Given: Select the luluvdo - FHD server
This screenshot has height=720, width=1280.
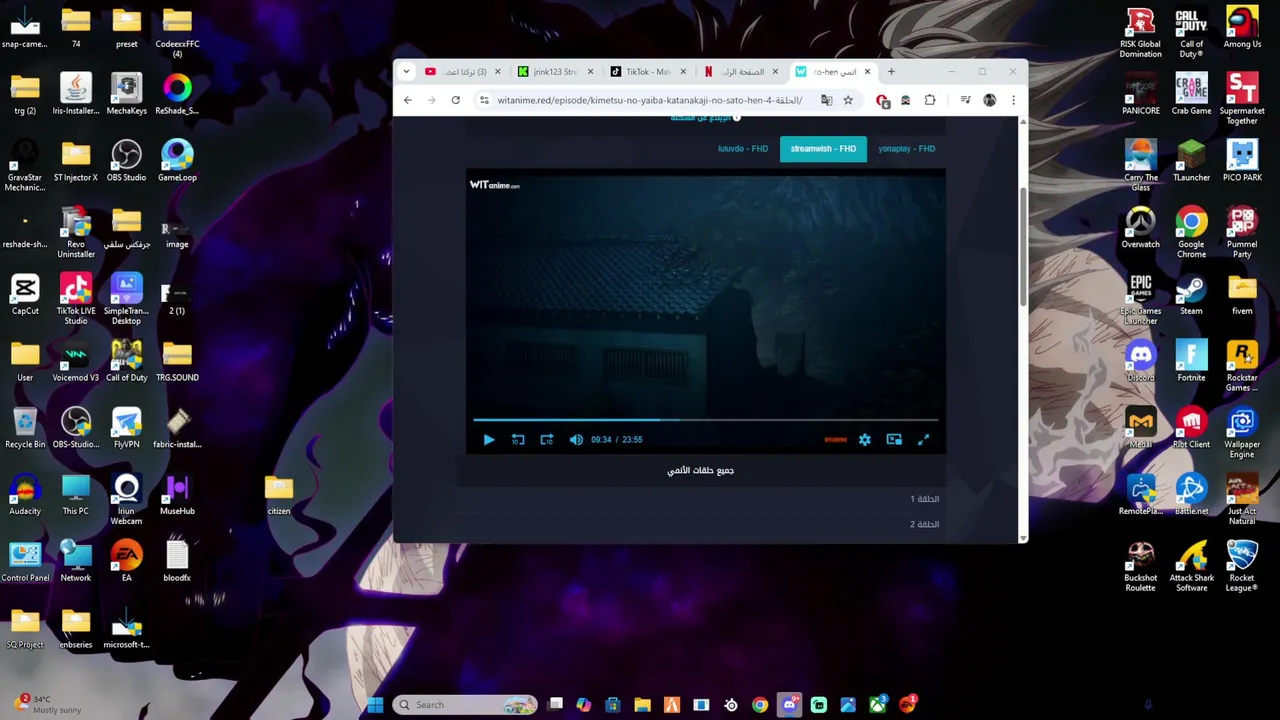Looking at the screenshot, I should point(743,149).
